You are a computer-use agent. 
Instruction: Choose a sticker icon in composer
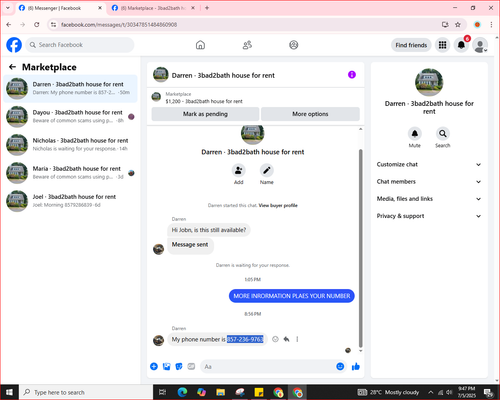click(179, 367)
